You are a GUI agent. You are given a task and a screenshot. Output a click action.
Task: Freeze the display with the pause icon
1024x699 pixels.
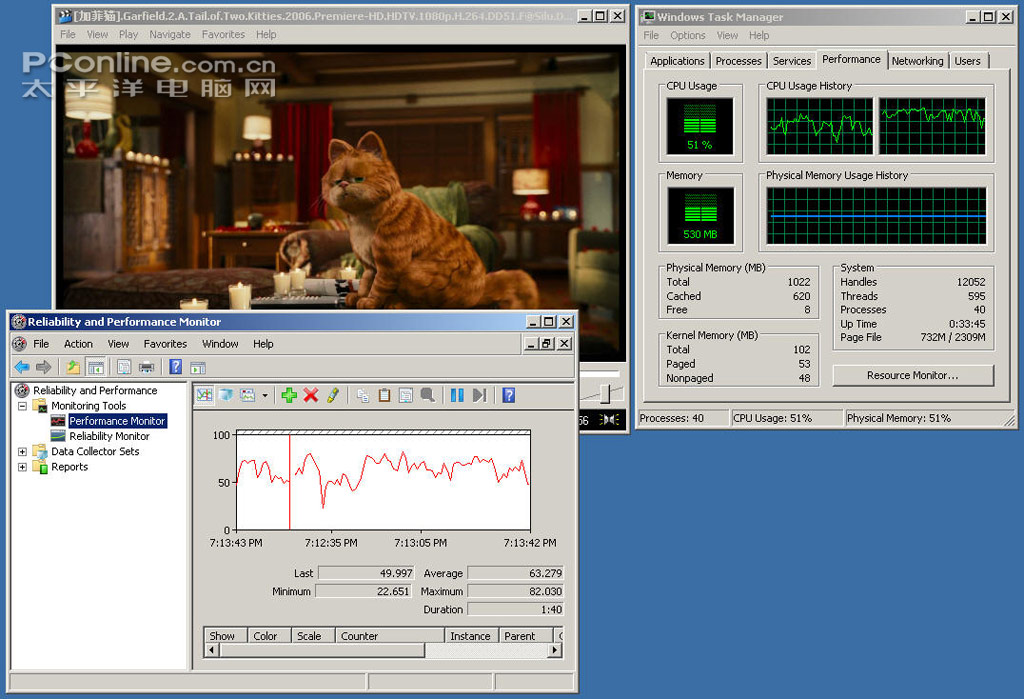click(457, 395)
